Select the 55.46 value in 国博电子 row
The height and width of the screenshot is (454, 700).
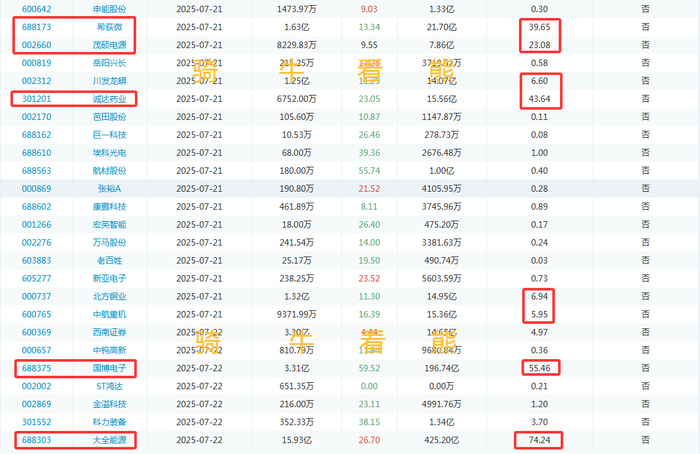pyautogui.click(x=539, y=368)
